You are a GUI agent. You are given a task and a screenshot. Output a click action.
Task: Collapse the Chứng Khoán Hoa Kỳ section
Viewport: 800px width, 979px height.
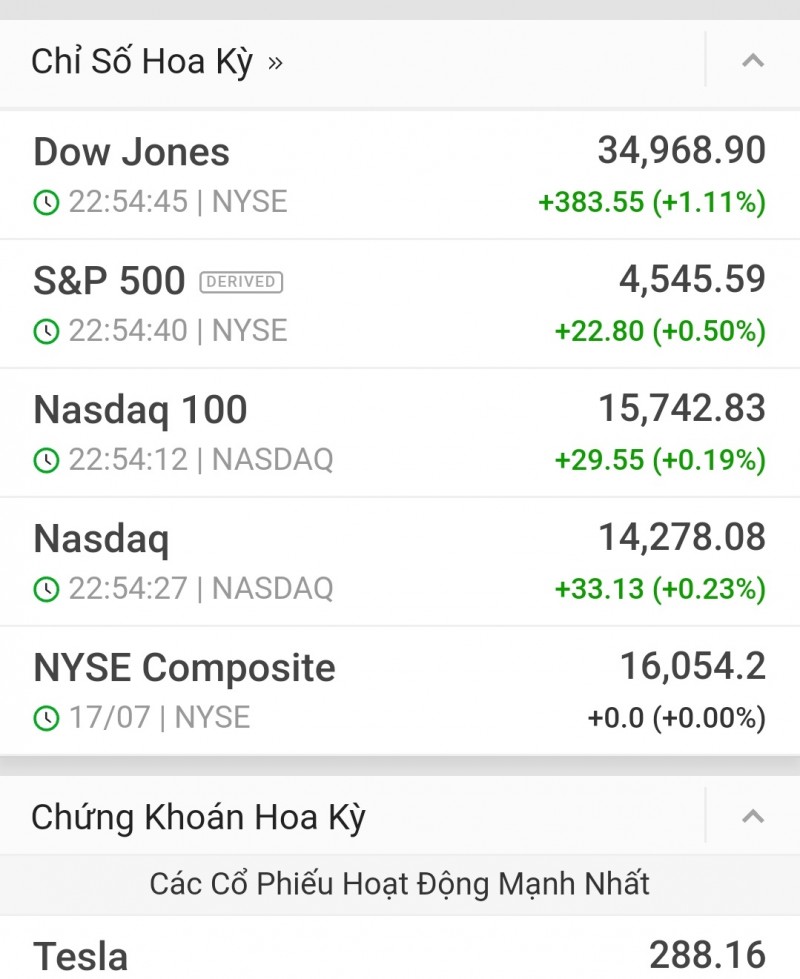click(752, 817)
